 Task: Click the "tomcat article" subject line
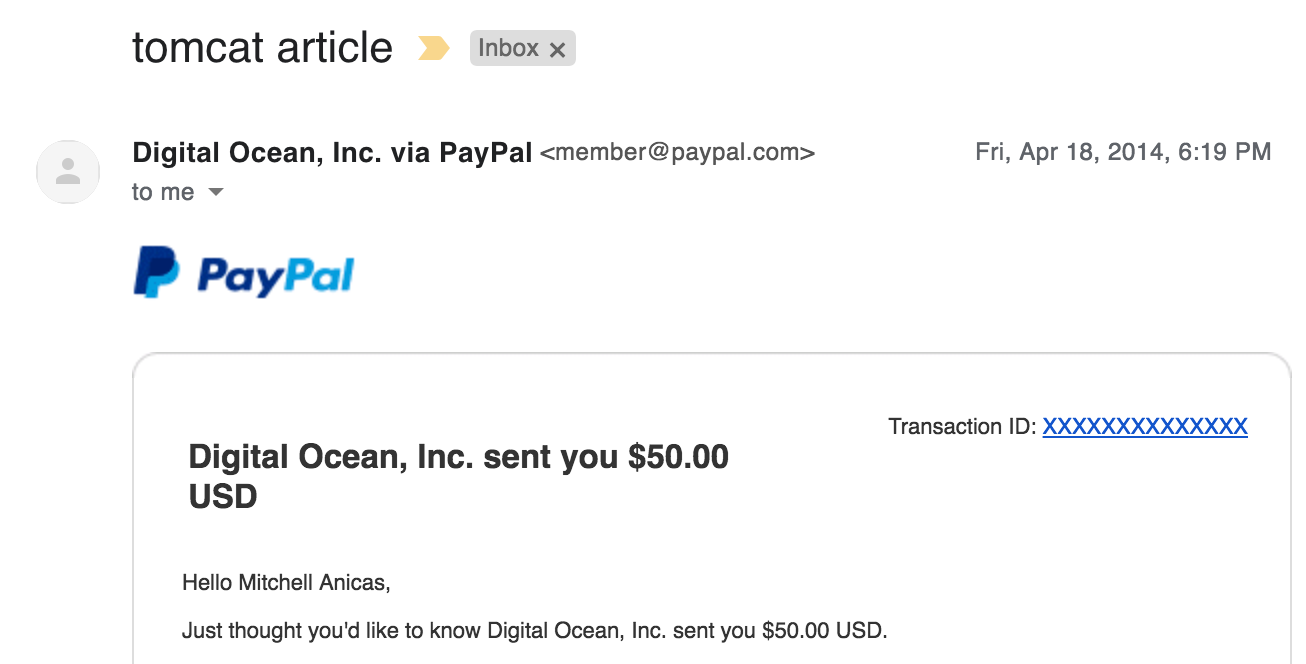262,48
